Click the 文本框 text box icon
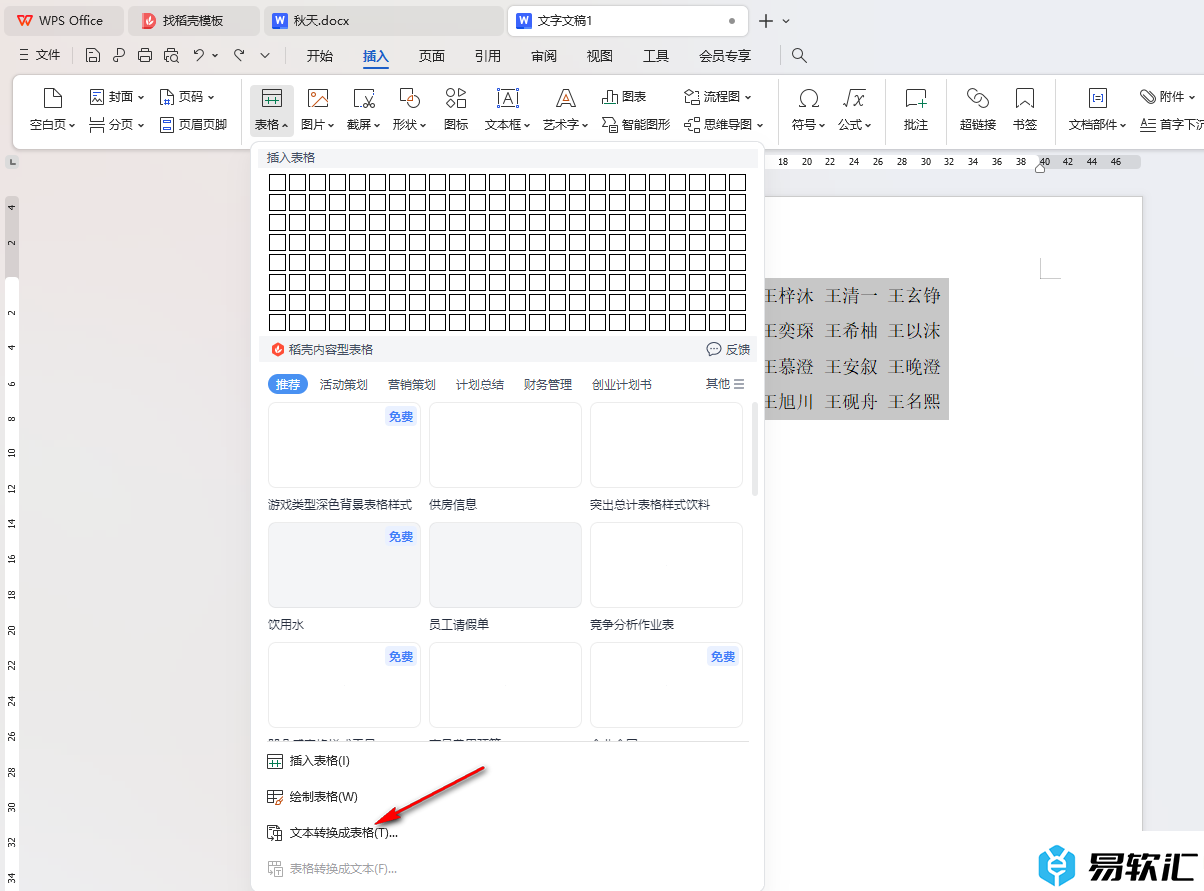The height and width of the screenshot is (891, 1204). coord(508,98)
